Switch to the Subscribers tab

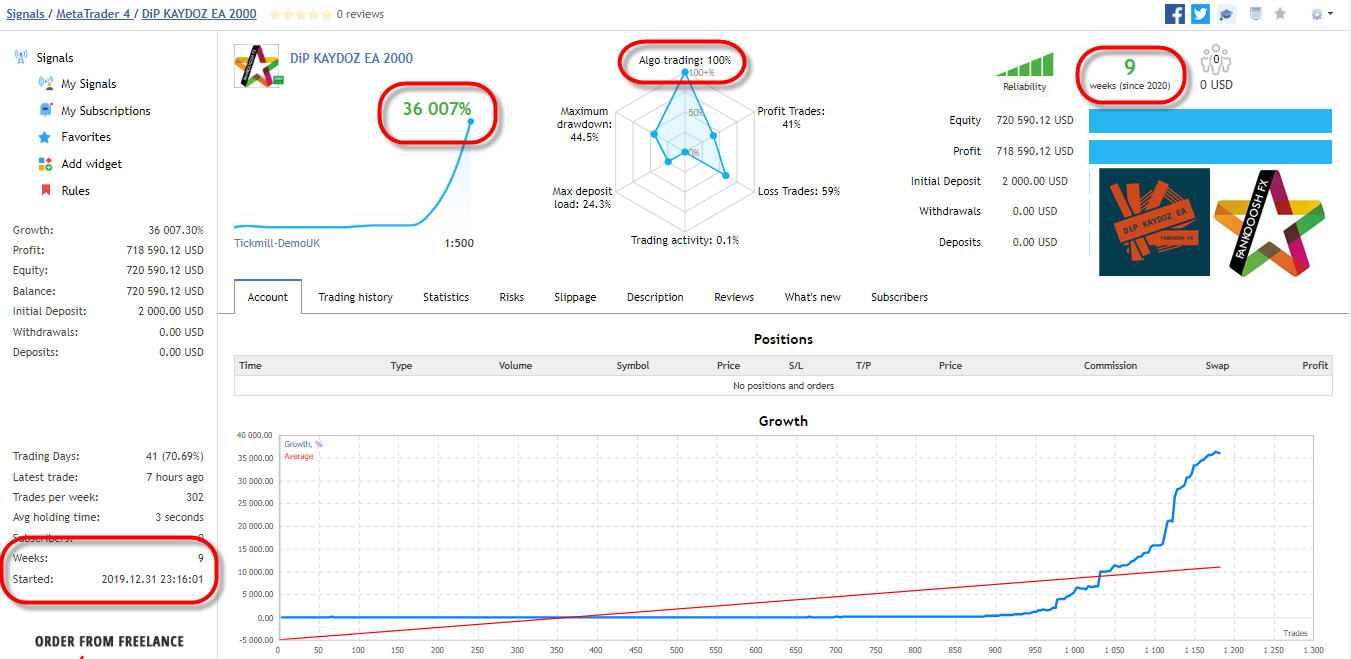899,297
